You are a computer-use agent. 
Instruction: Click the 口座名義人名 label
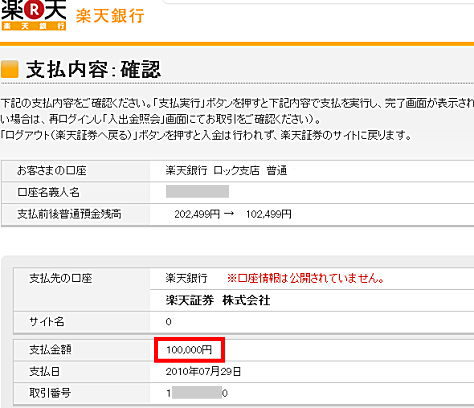[48, 192]
